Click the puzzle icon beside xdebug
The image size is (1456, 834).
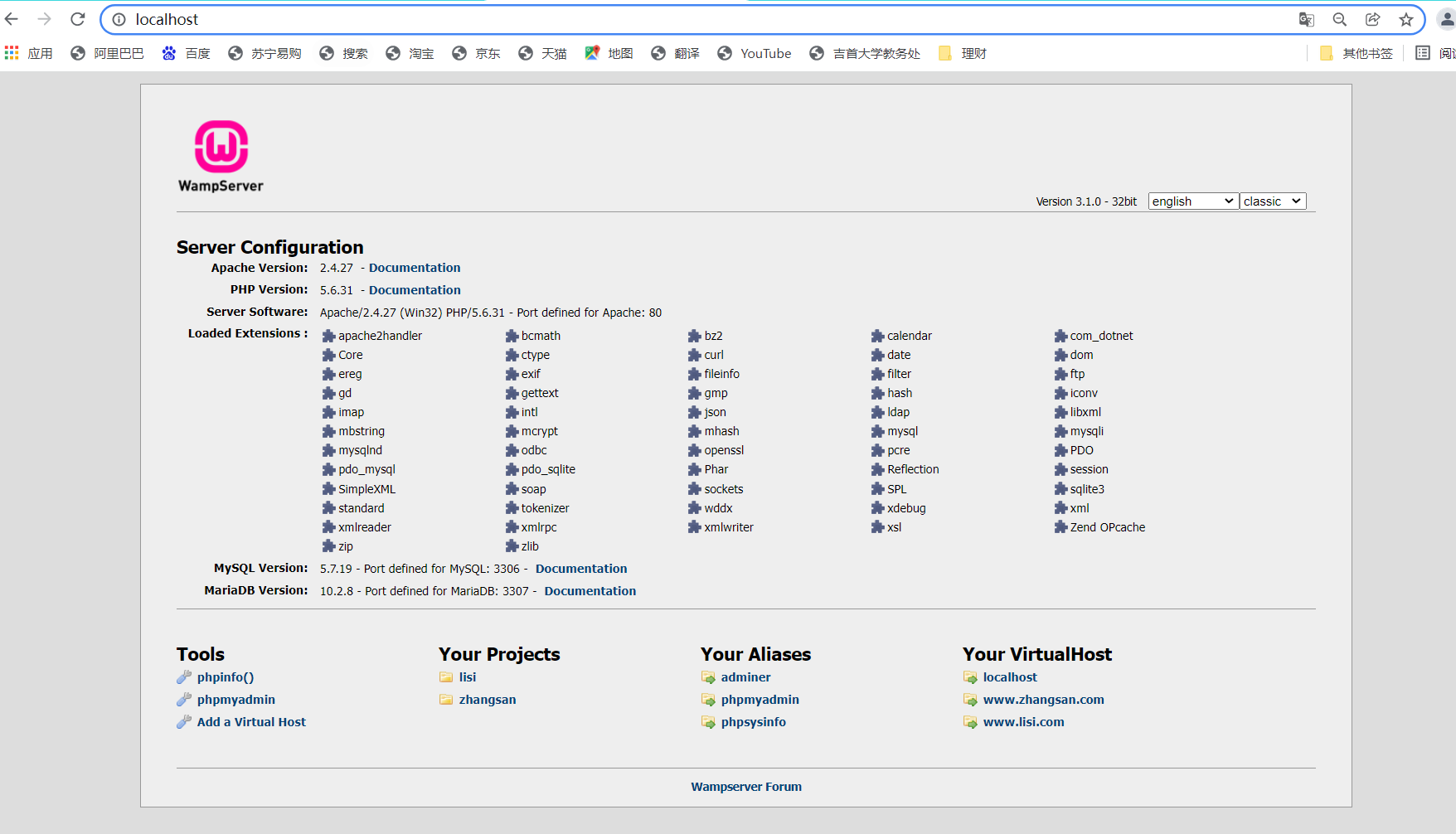(x=877, y=508)
